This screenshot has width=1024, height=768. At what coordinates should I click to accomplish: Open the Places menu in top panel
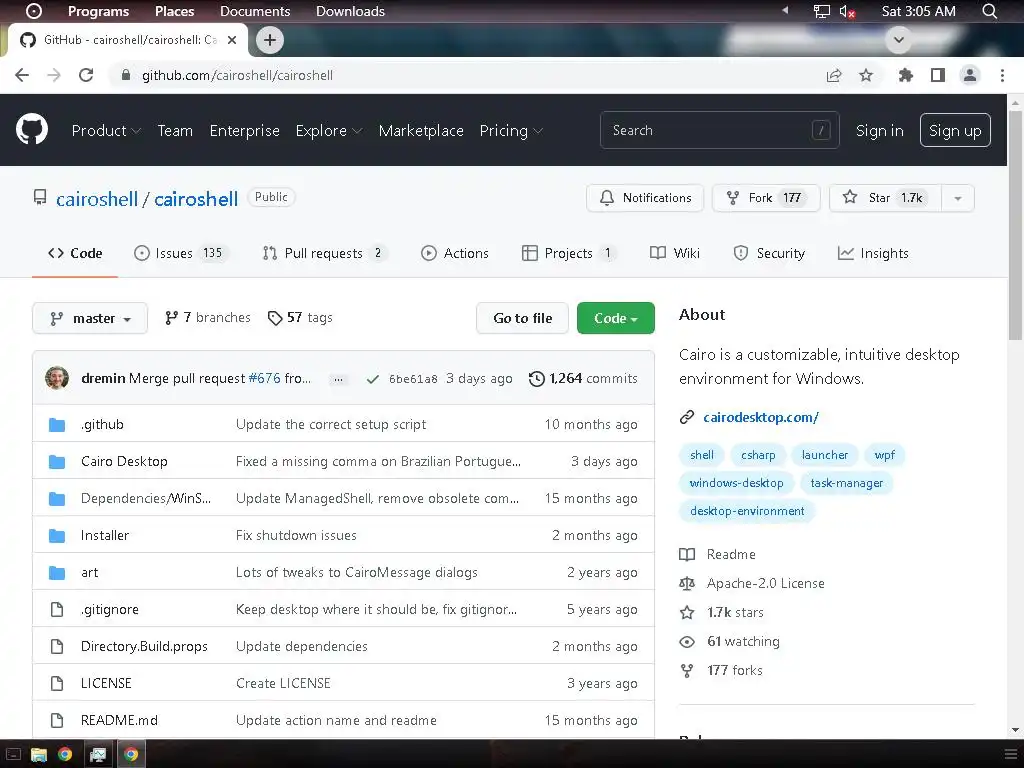tap(174, 11)
